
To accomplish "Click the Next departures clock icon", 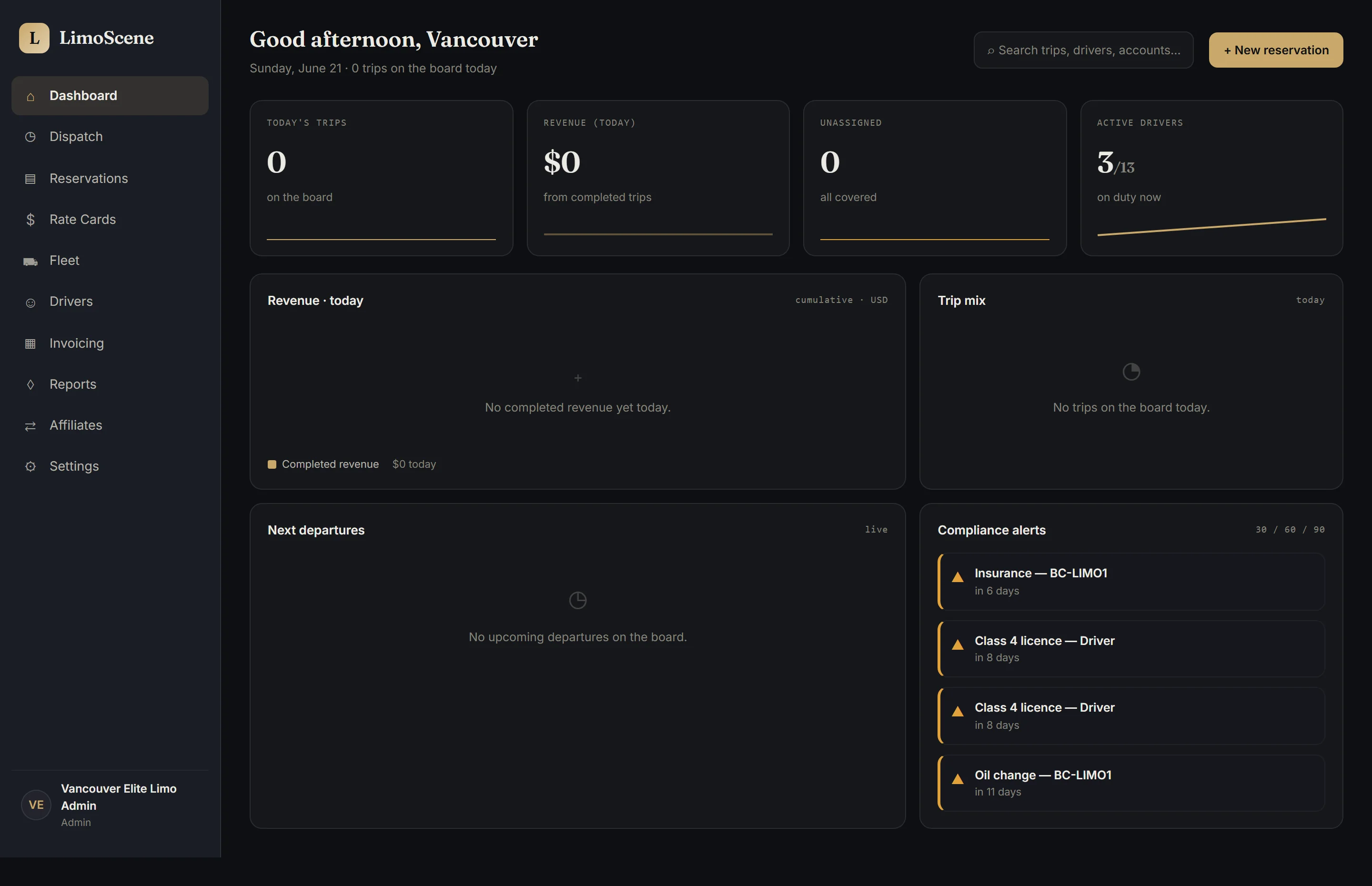I will (x=577, y=601).
